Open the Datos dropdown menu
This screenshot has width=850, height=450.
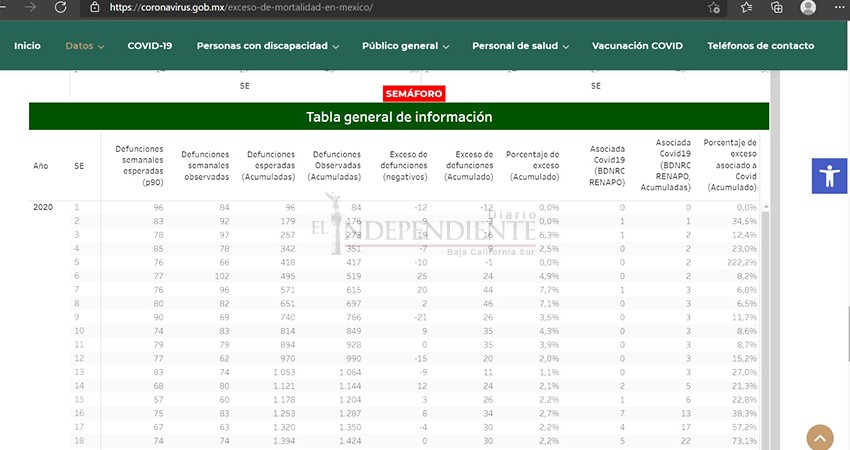click(x=85, y=46)
